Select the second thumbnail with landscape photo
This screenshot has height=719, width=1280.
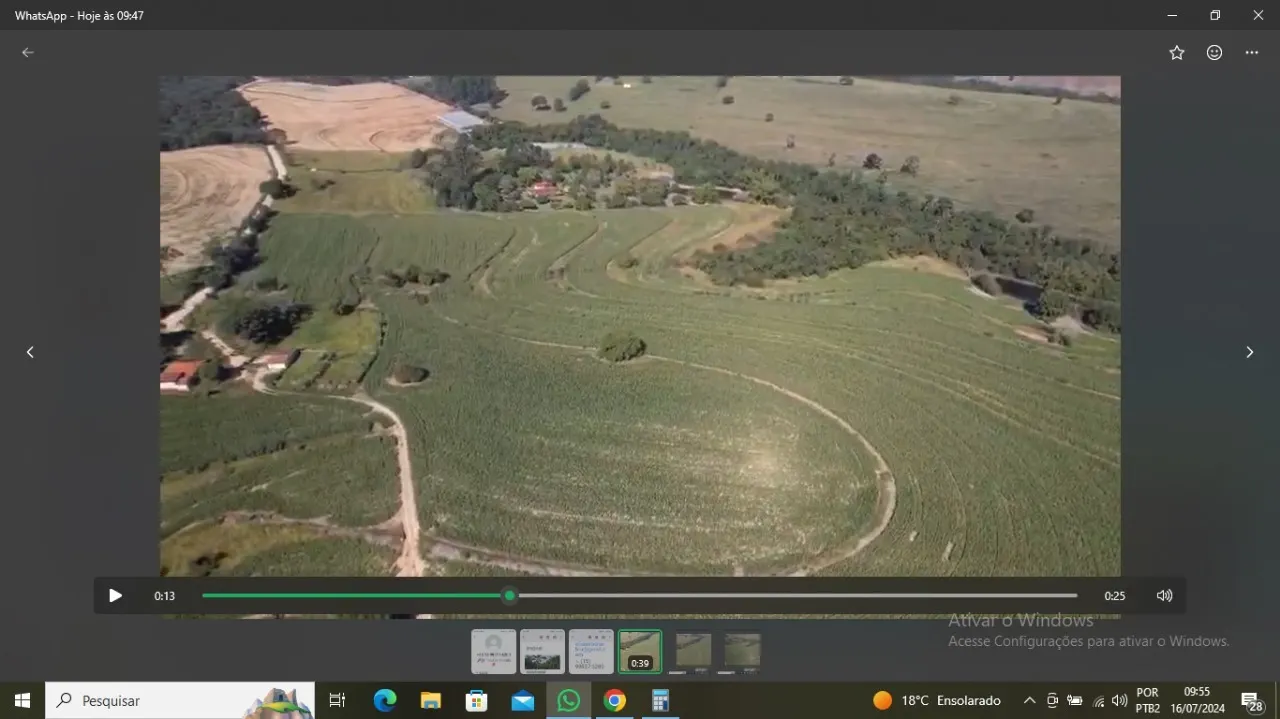pos(542,651)
